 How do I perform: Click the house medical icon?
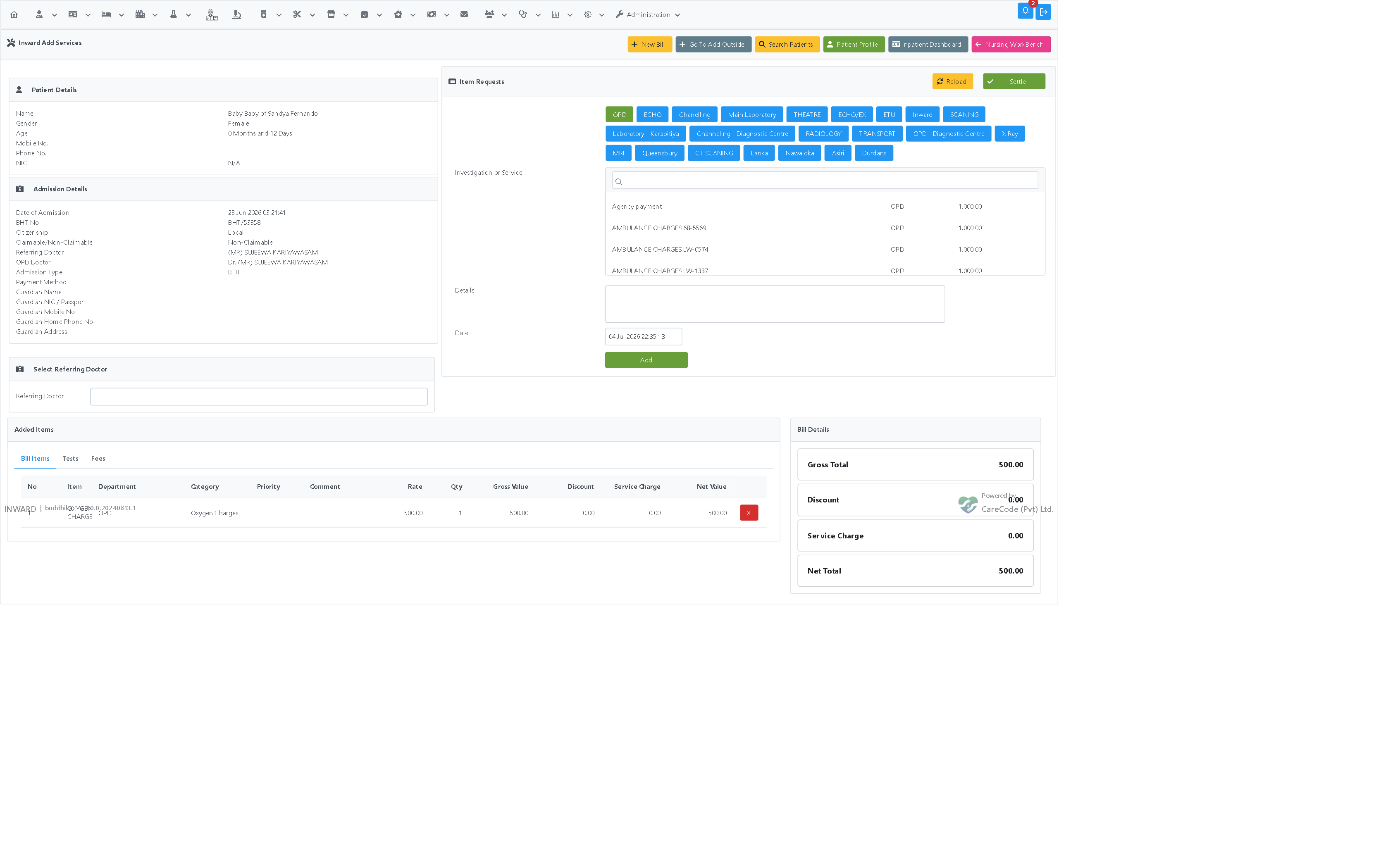click(x=398, y=15)
